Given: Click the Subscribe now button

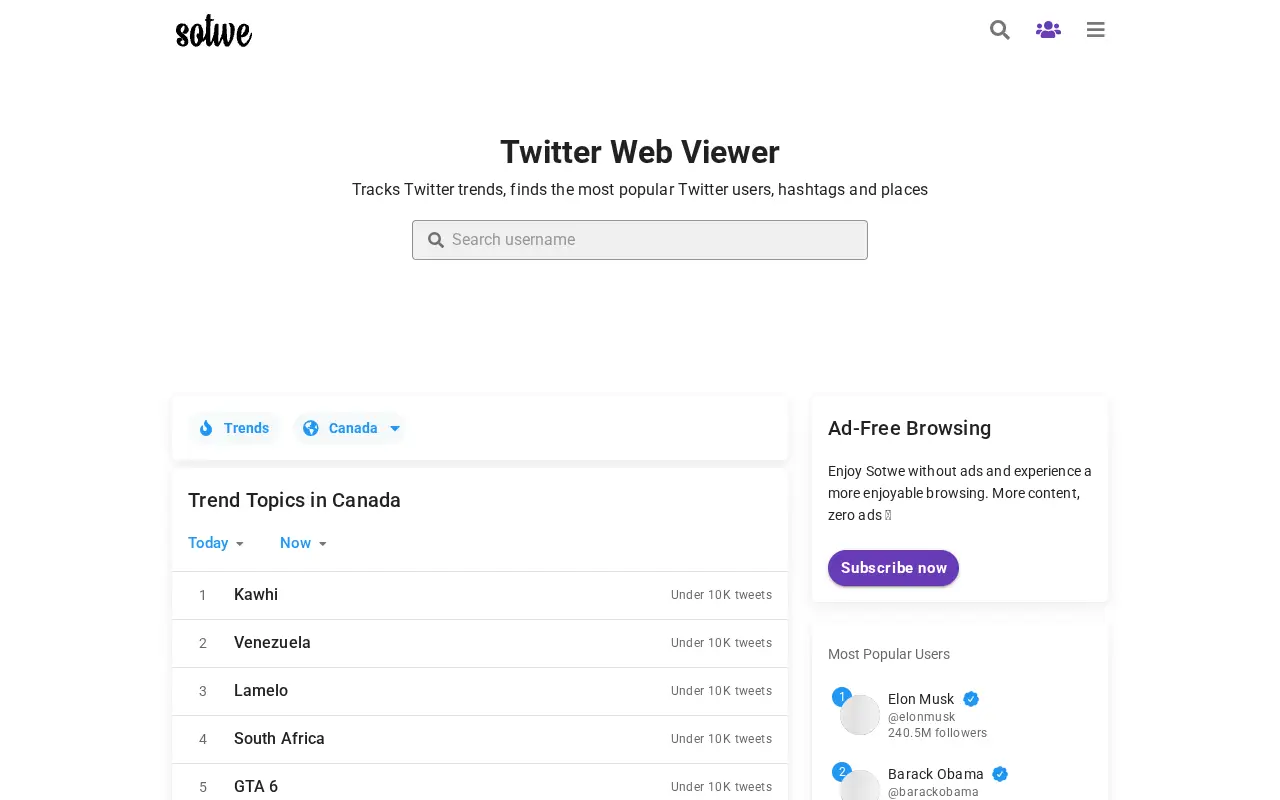Looking at the screenshot, I should click(x=893, y=568).
